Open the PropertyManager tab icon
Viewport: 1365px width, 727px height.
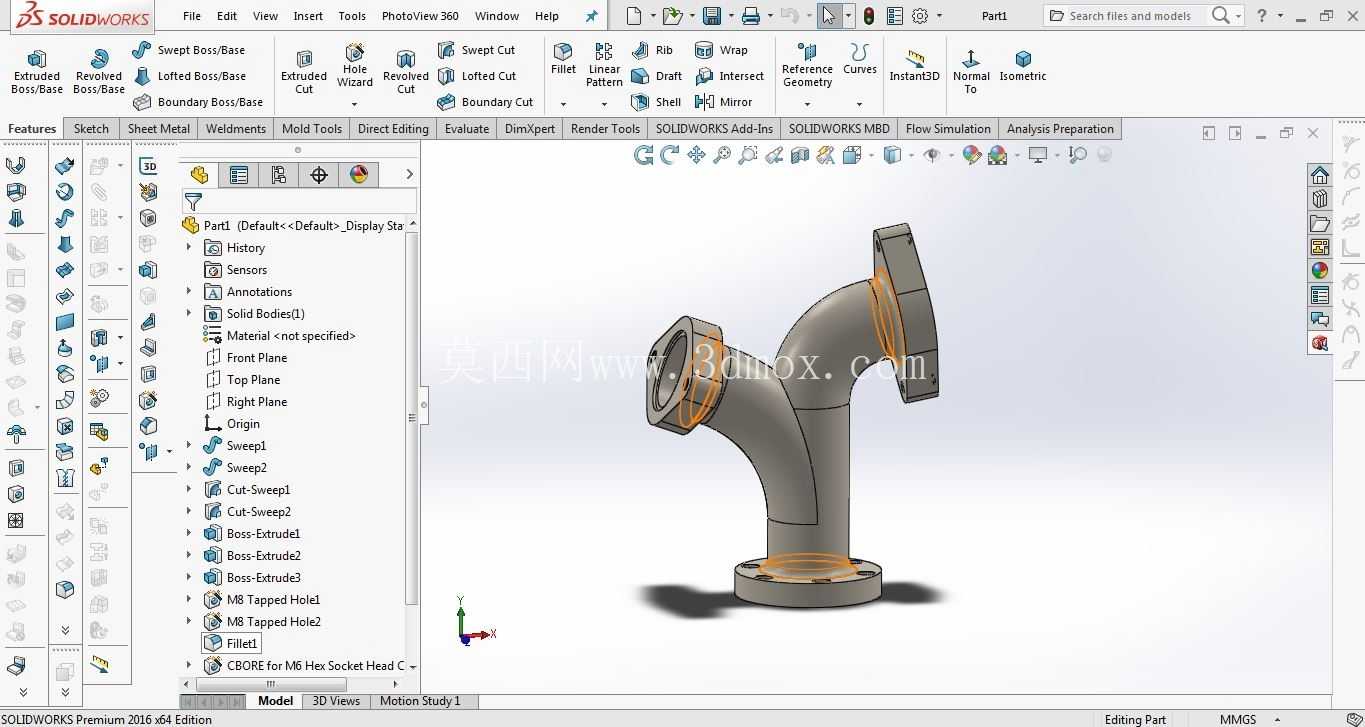[239, 175]
